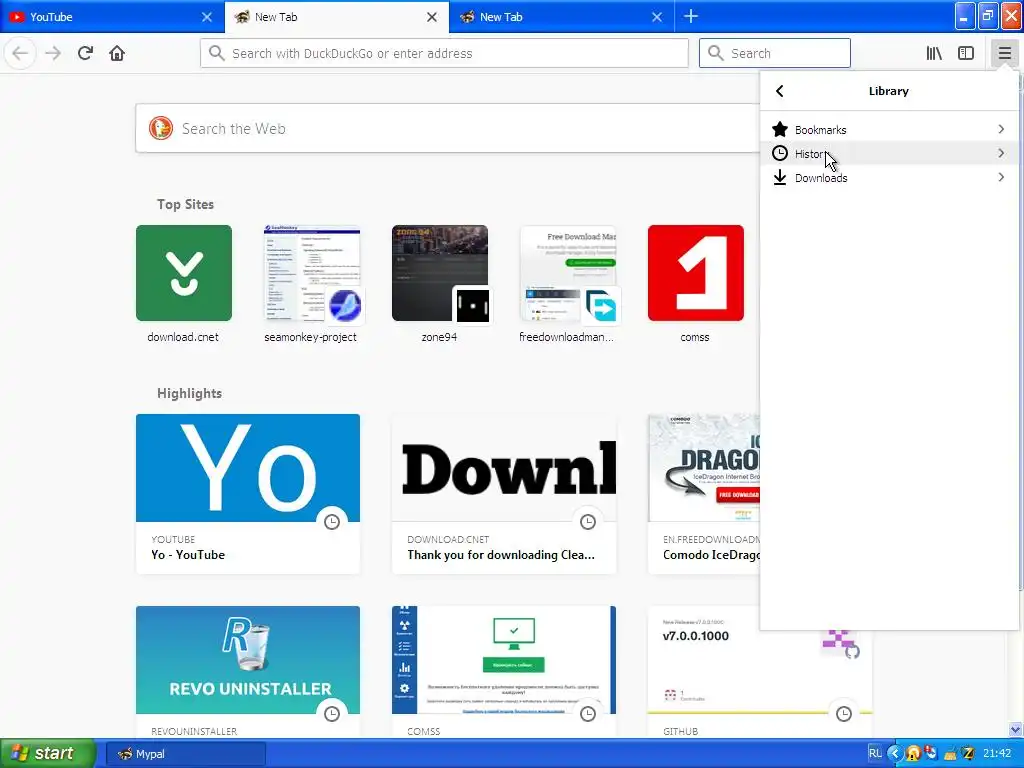Click the taskbar clock 21:42

coord(997,754)
